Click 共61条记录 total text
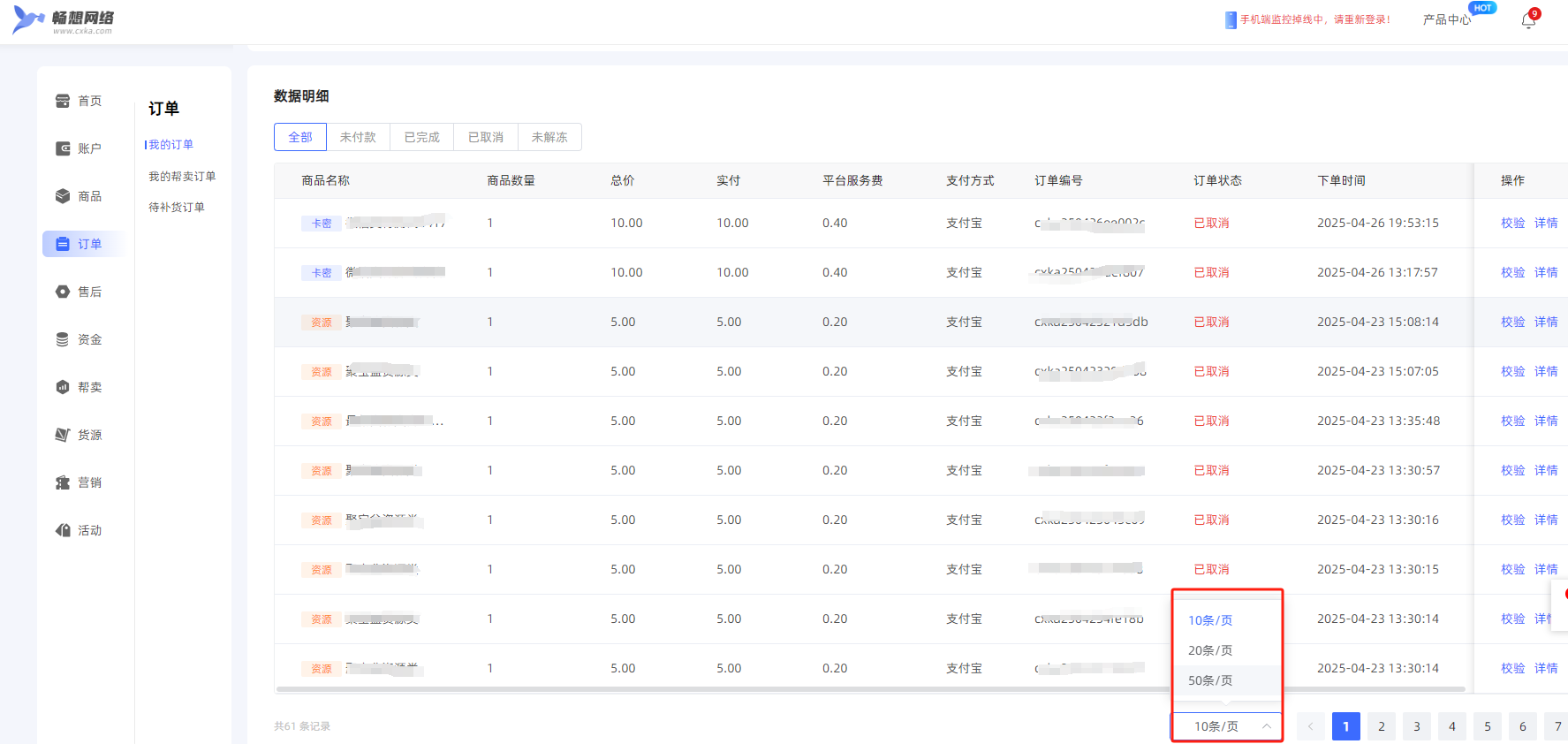1568x744 pixels. [302, 726]
